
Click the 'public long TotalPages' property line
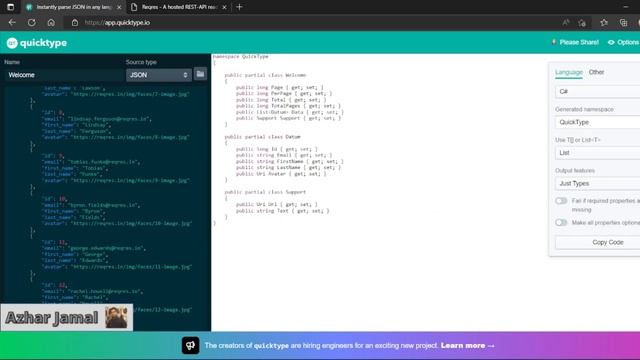click(x=288, y=106)
